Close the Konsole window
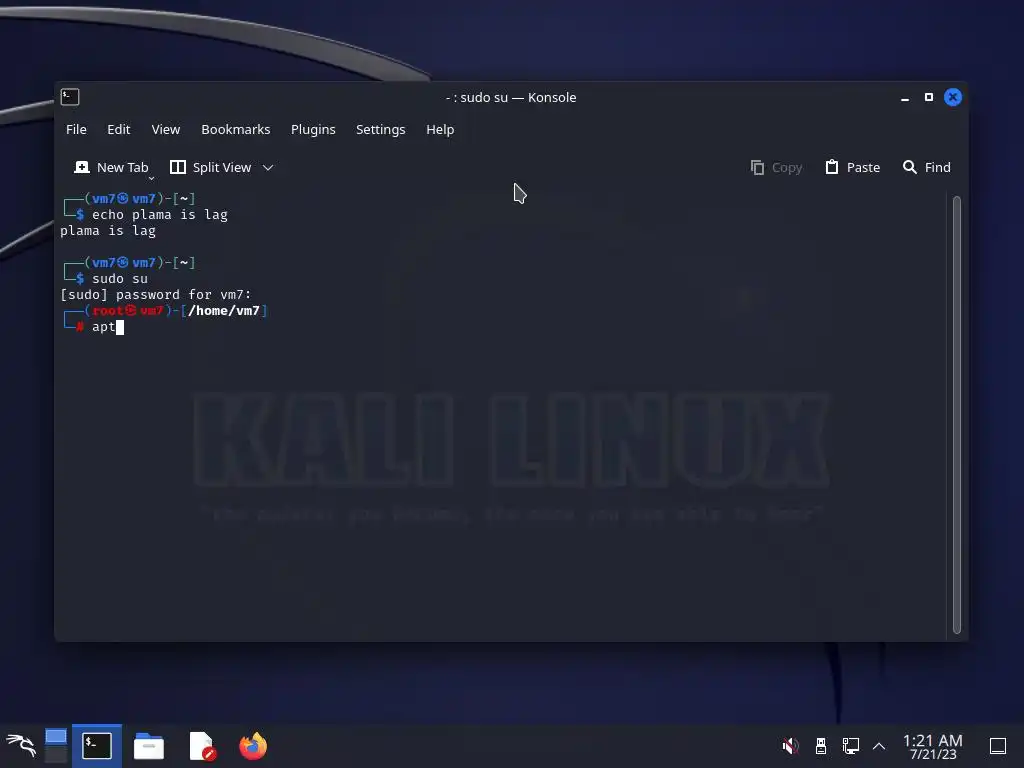 click(953, 97)
